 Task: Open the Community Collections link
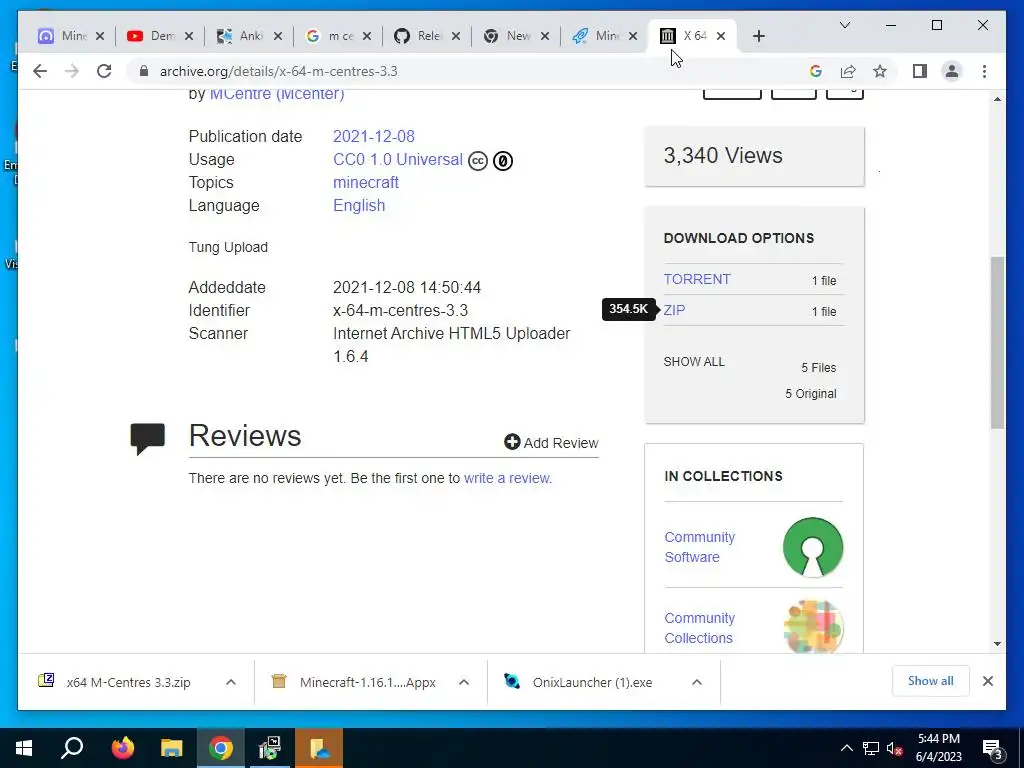[699, 628]
